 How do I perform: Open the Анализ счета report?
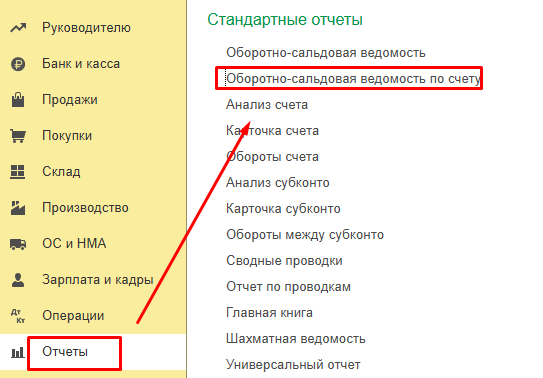click(x=267, y=105)
